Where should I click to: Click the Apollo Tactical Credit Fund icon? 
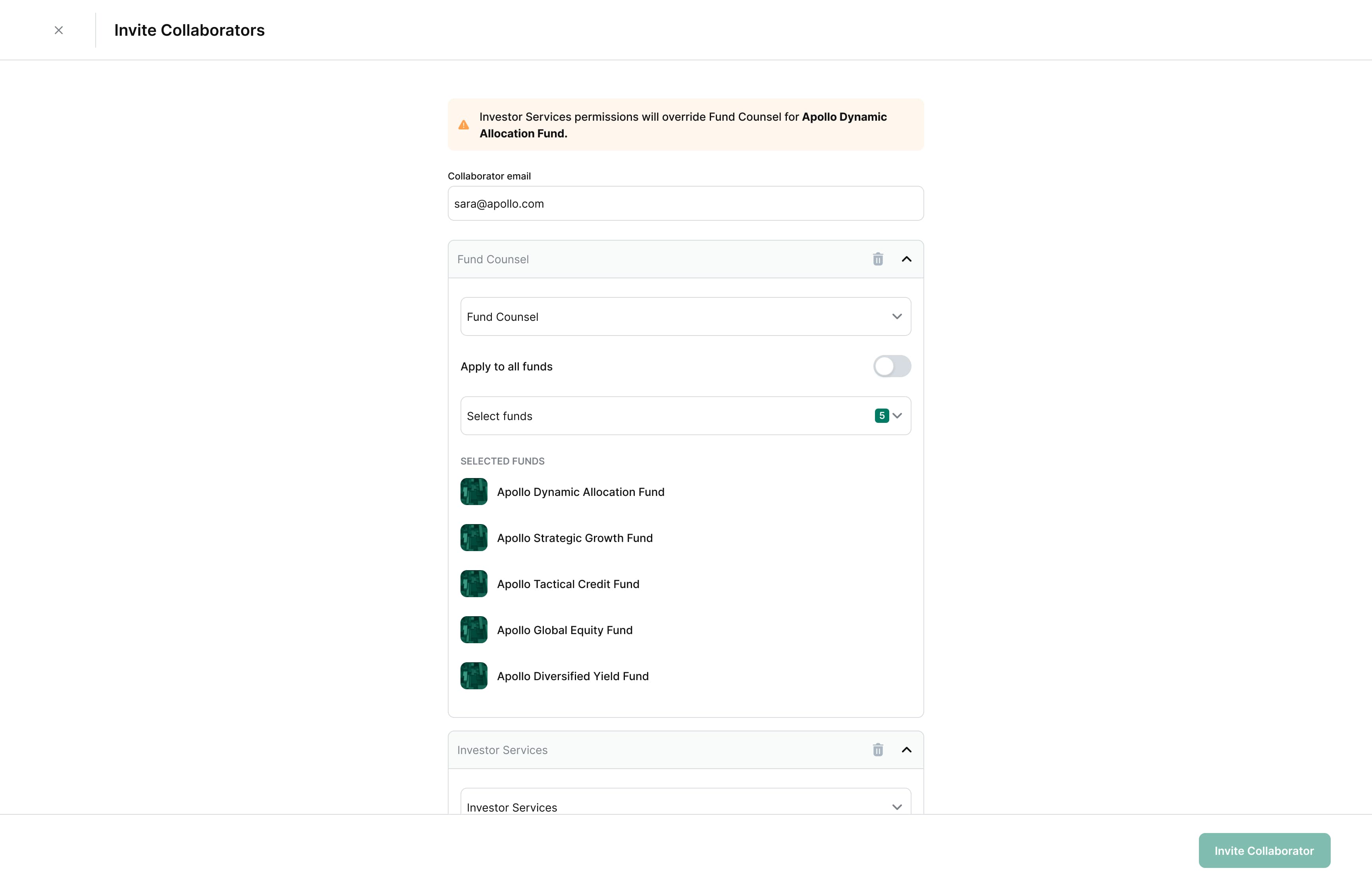[x=474, y=584]
